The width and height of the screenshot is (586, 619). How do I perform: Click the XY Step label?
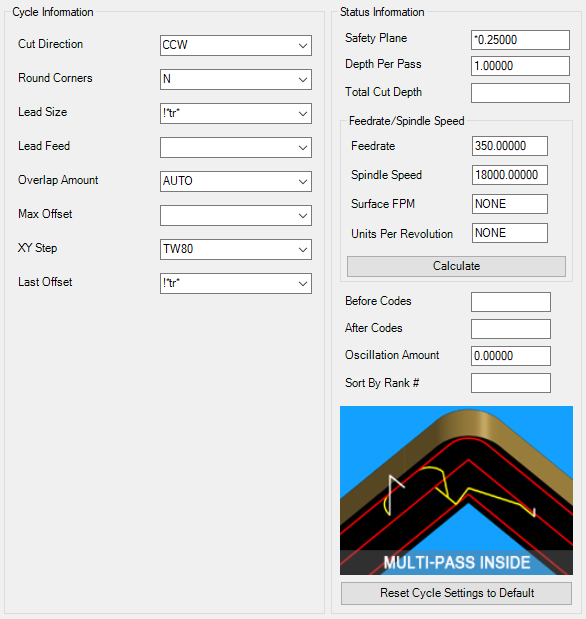(38, 248)
